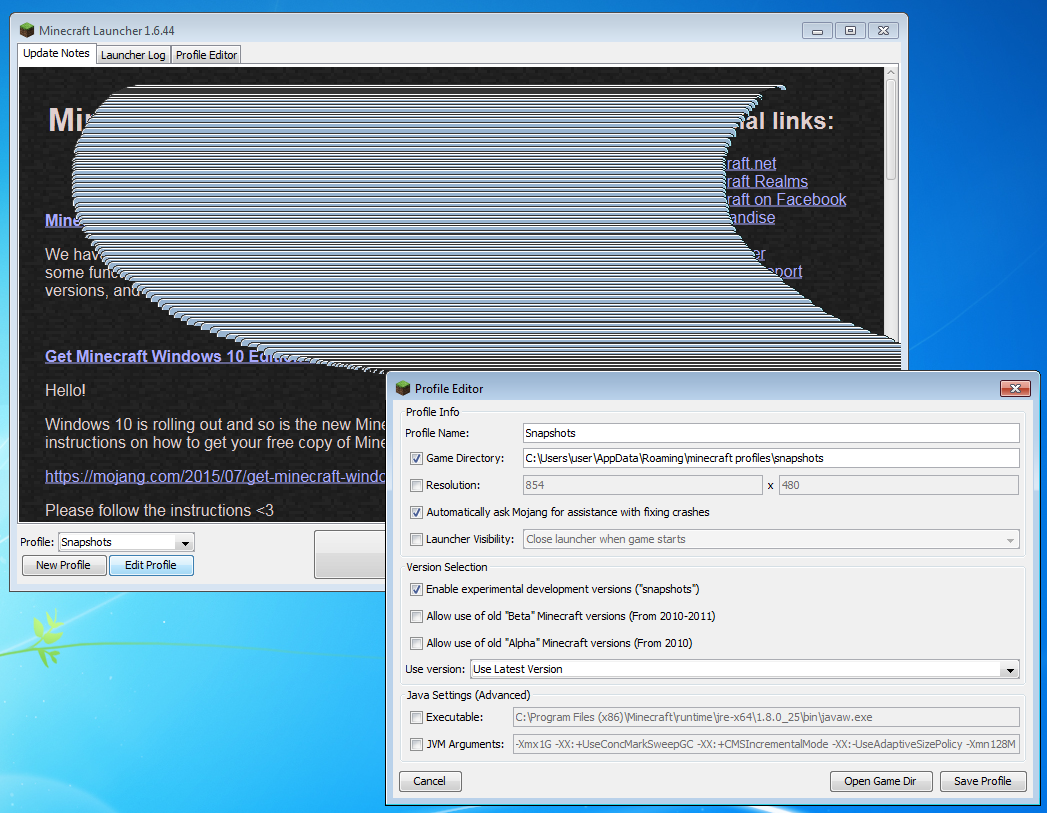Toggle automatic Mojang crash assistance checkbox
The width and height of the screenshot is (1047, 813).
417,513
